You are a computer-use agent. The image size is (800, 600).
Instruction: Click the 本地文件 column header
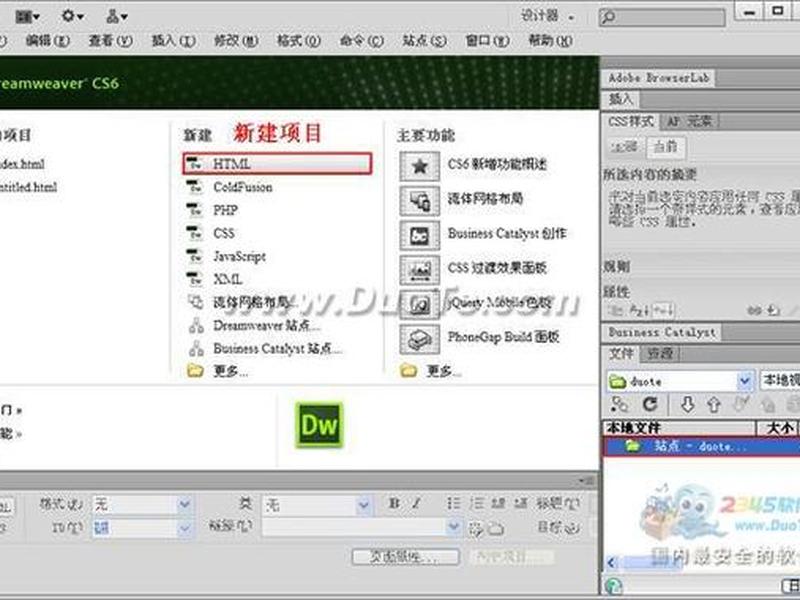[679, 428]
